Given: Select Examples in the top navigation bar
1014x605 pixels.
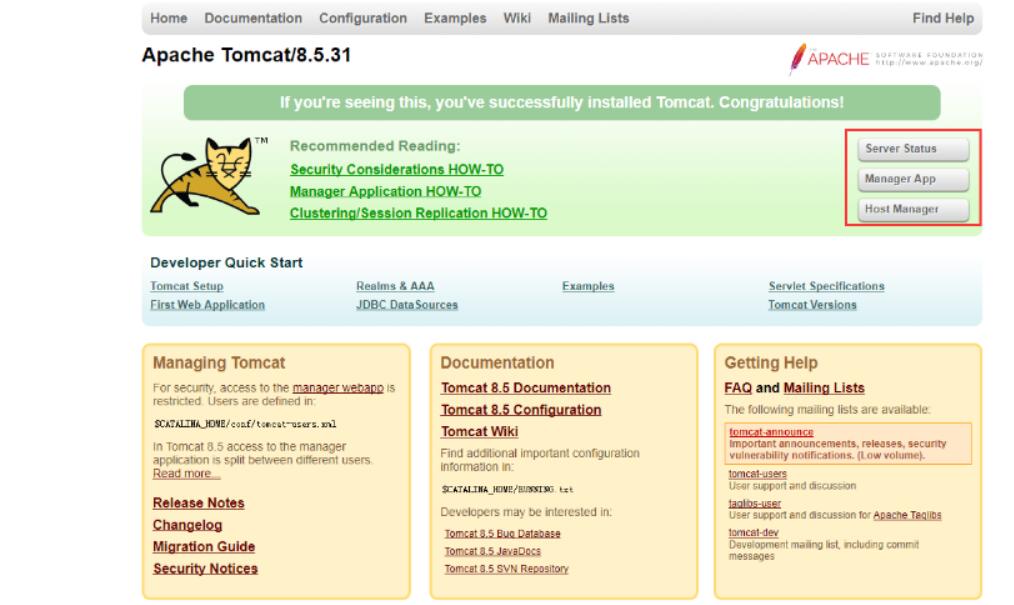Looking at the screenshot, I should coord(455,18).
